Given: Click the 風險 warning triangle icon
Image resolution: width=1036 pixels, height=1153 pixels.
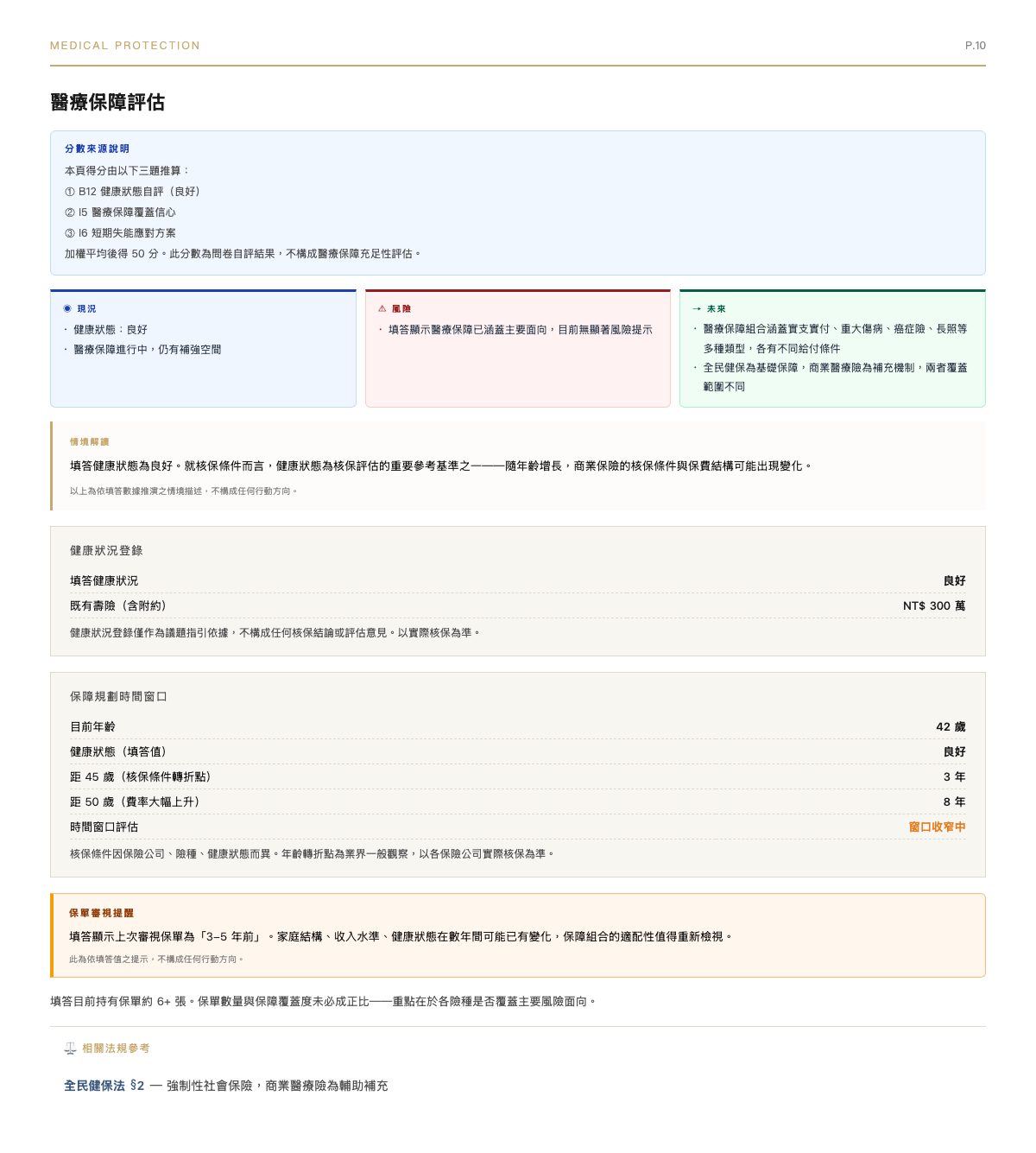Looking at the screenshot, I should [382, 307].
